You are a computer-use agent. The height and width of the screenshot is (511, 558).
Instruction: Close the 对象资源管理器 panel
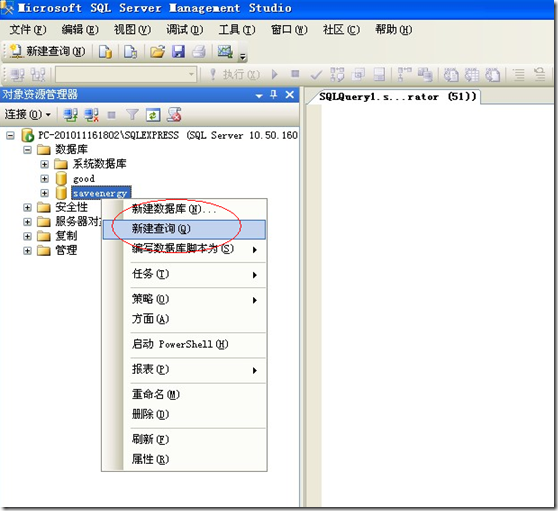[290, 95]
